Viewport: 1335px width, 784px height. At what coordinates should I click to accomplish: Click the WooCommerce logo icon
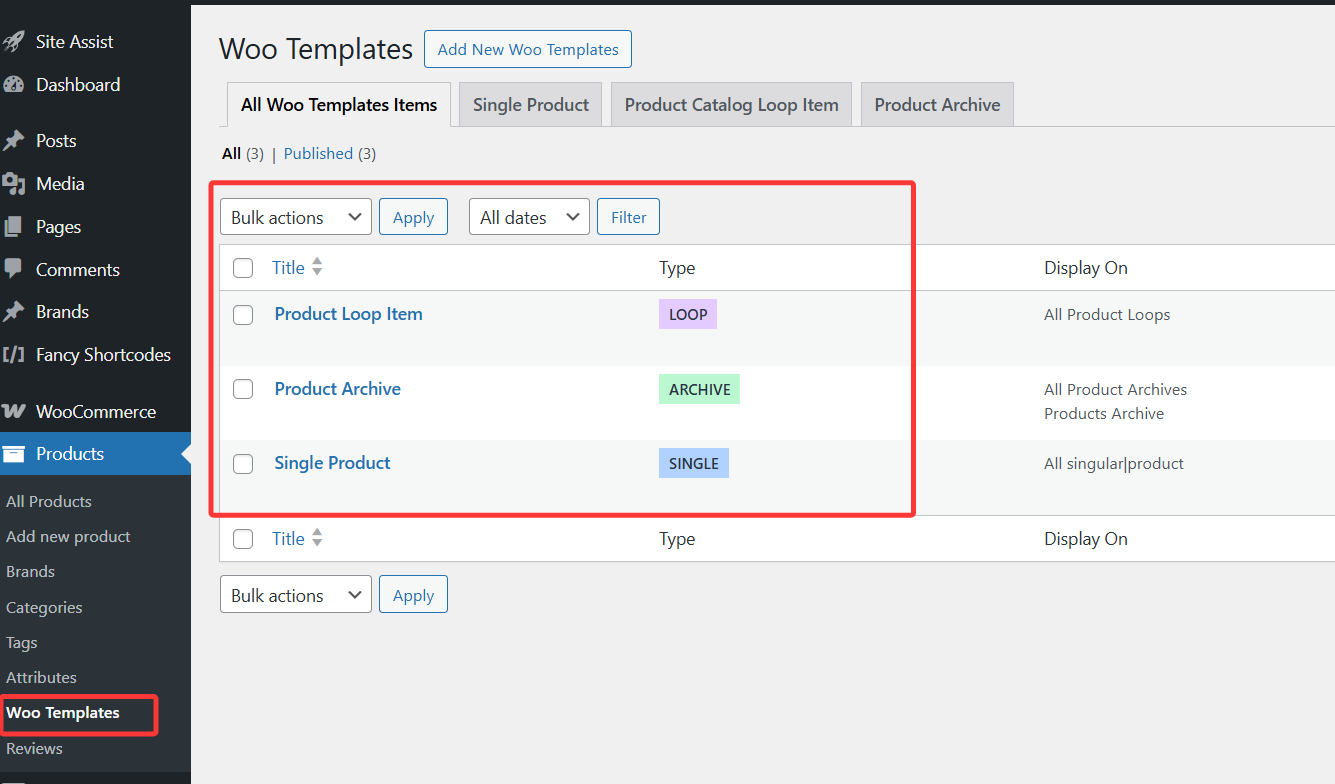click(13, 412)
